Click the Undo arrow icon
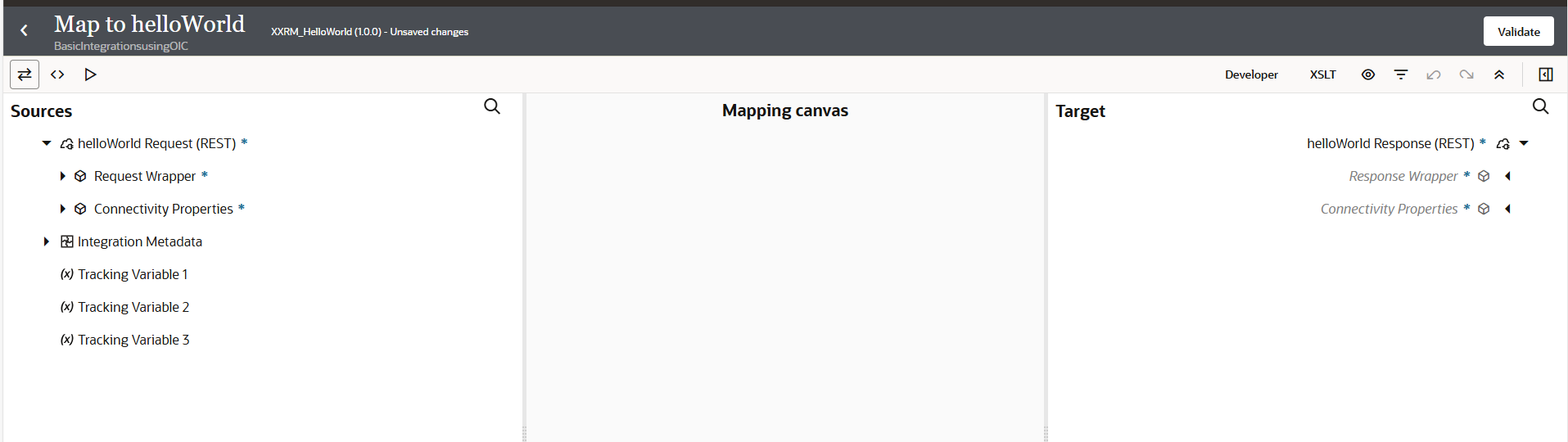The width and height of the screenshot is (1568, 442). (x=1434, y=74)
